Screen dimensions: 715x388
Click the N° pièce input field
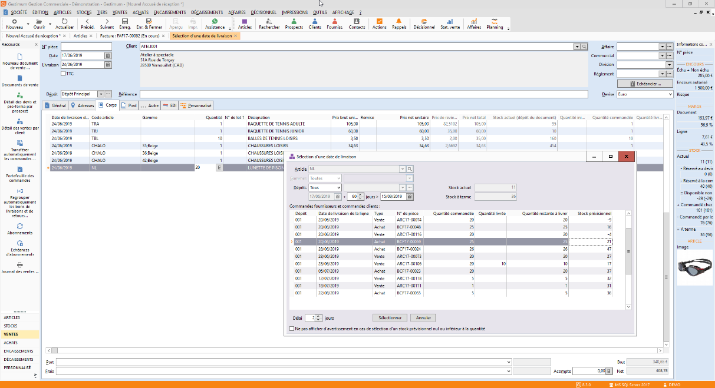point(86,47)
